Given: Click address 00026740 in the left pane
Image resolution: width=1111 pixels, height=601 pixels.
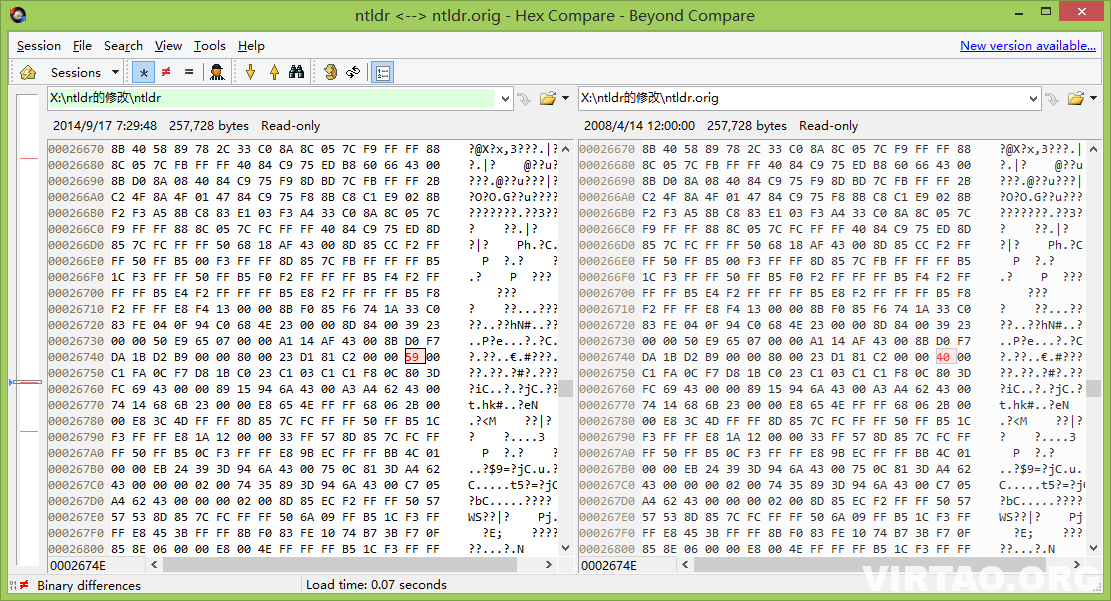Looking at the screenshot, I should [76, 356].
